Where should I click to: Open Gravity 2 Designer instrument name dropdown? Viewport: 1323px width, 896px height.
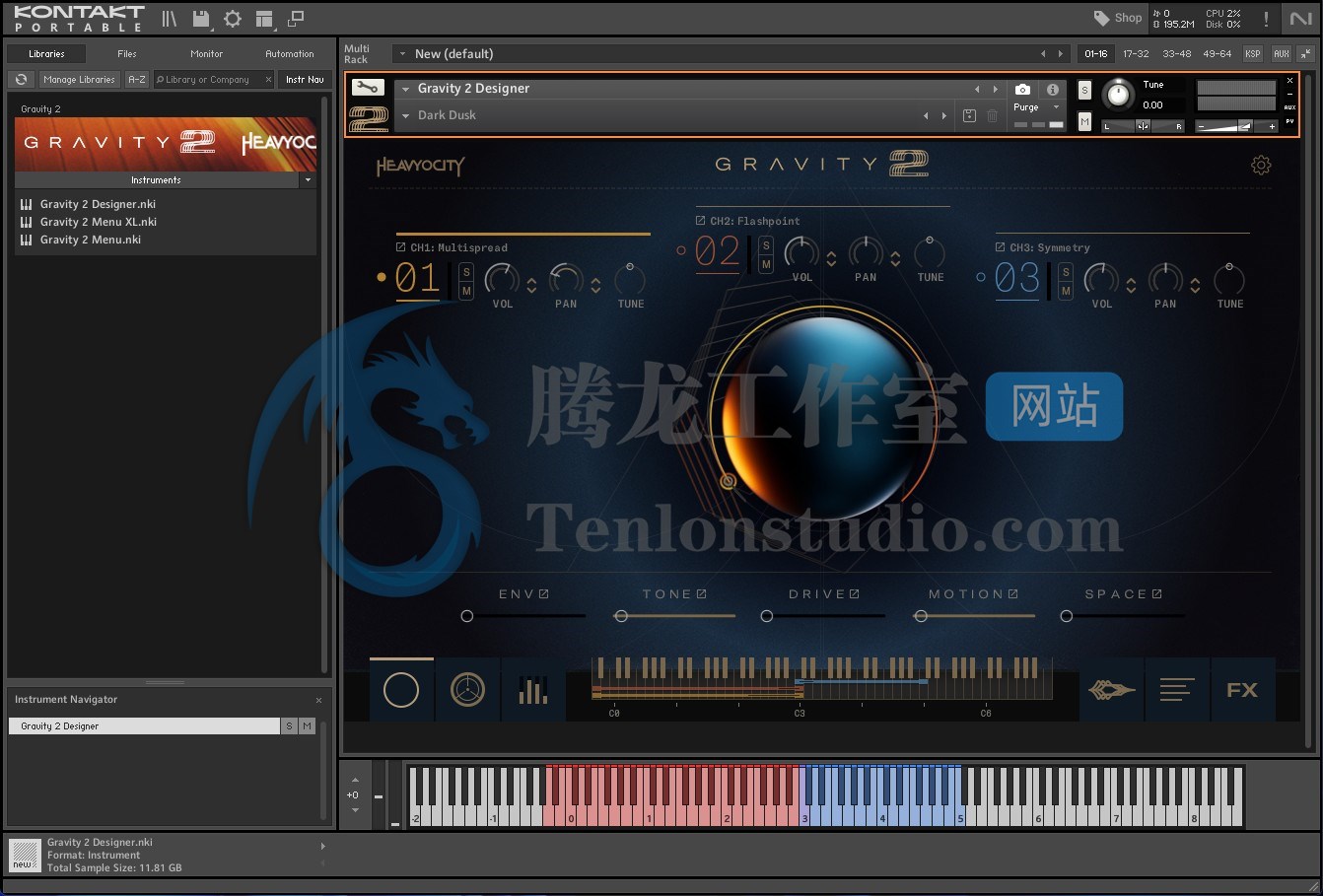[x=405, y=89]
